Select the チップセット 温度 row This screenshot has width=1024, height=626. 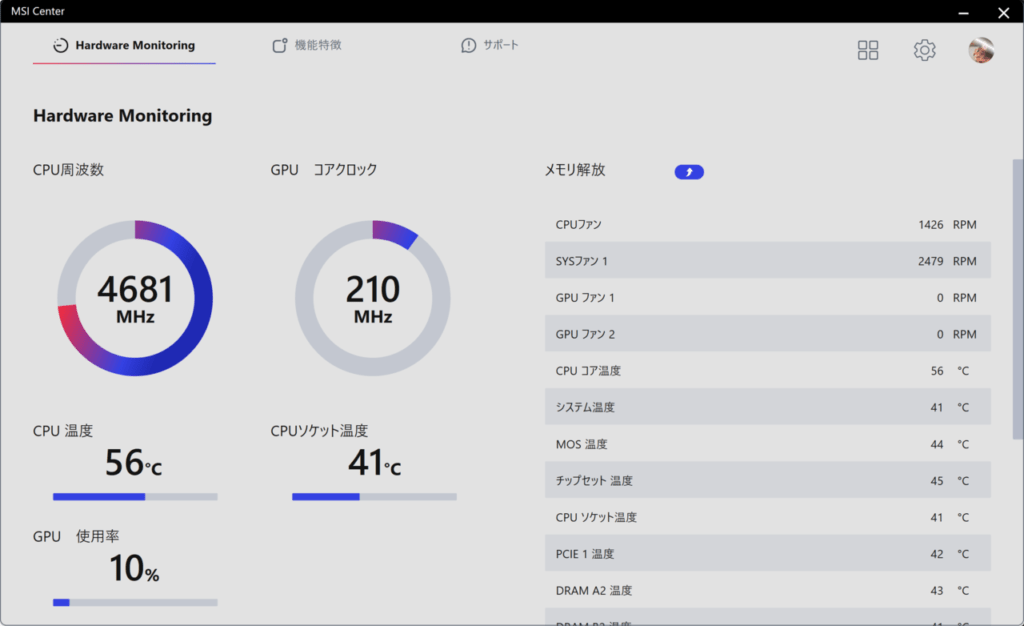coord(767,481)
